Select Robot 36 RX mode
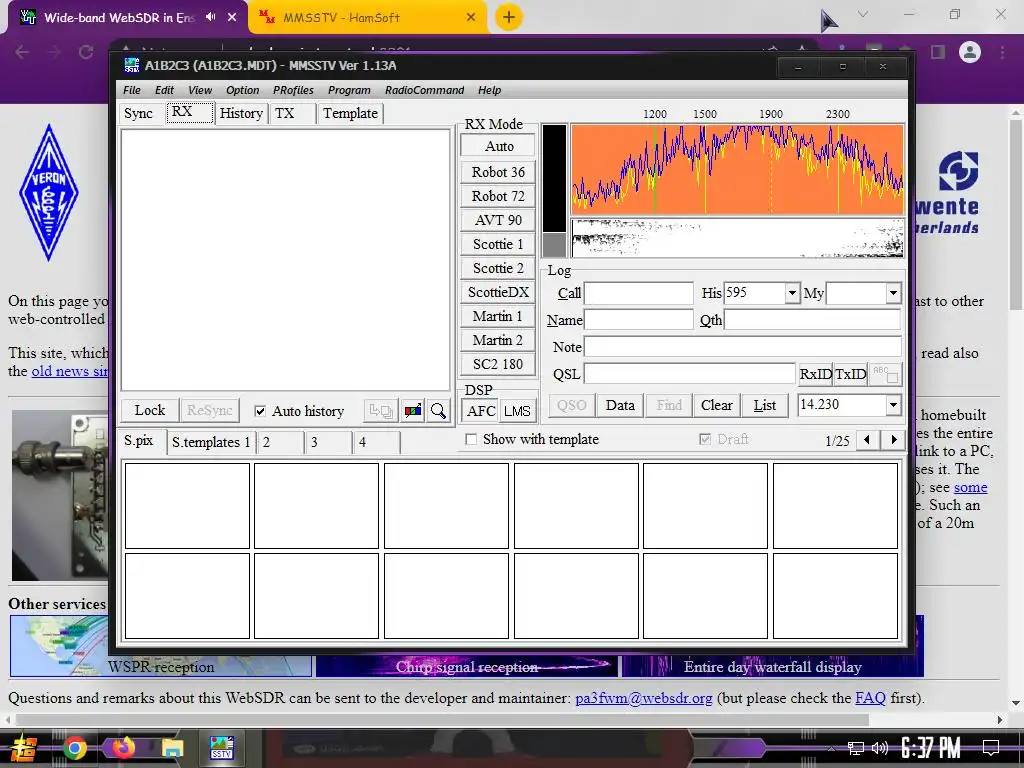1024x768 pixels. pyautogui.click(x=498, y=172)
